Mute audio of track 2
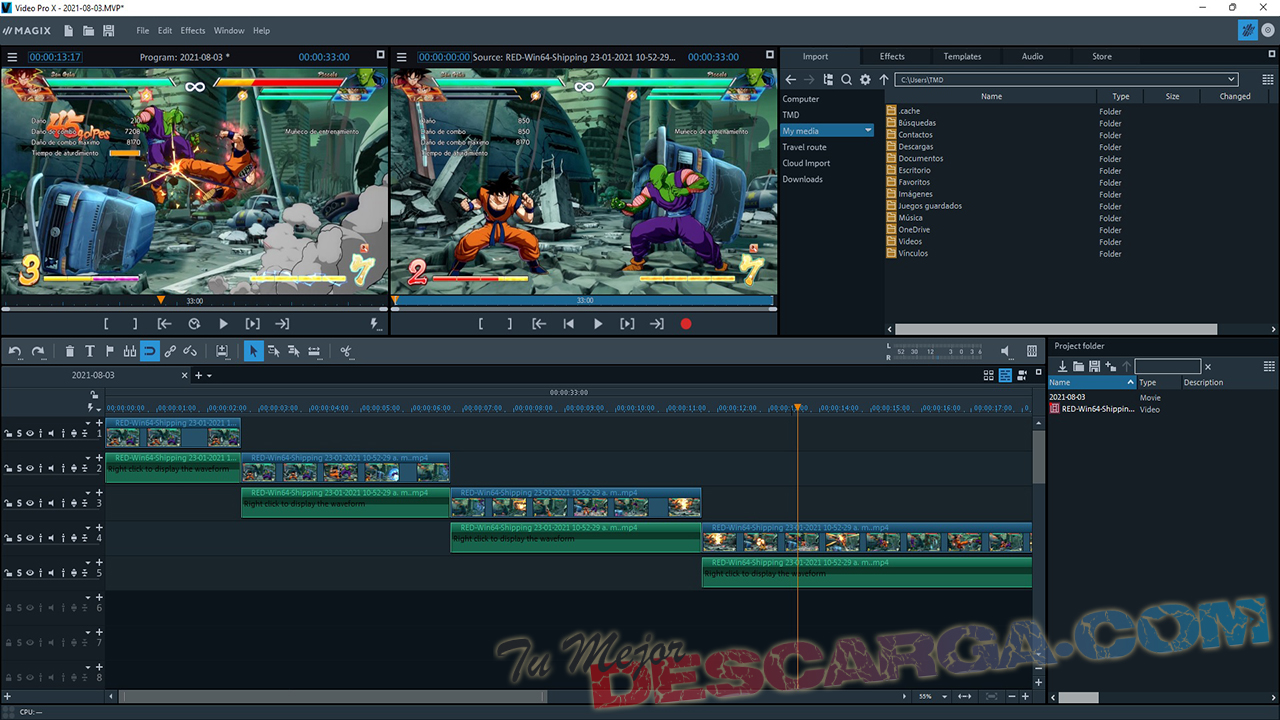The height and width of the screenshot is (720, 1280). (x=51, y=468)
